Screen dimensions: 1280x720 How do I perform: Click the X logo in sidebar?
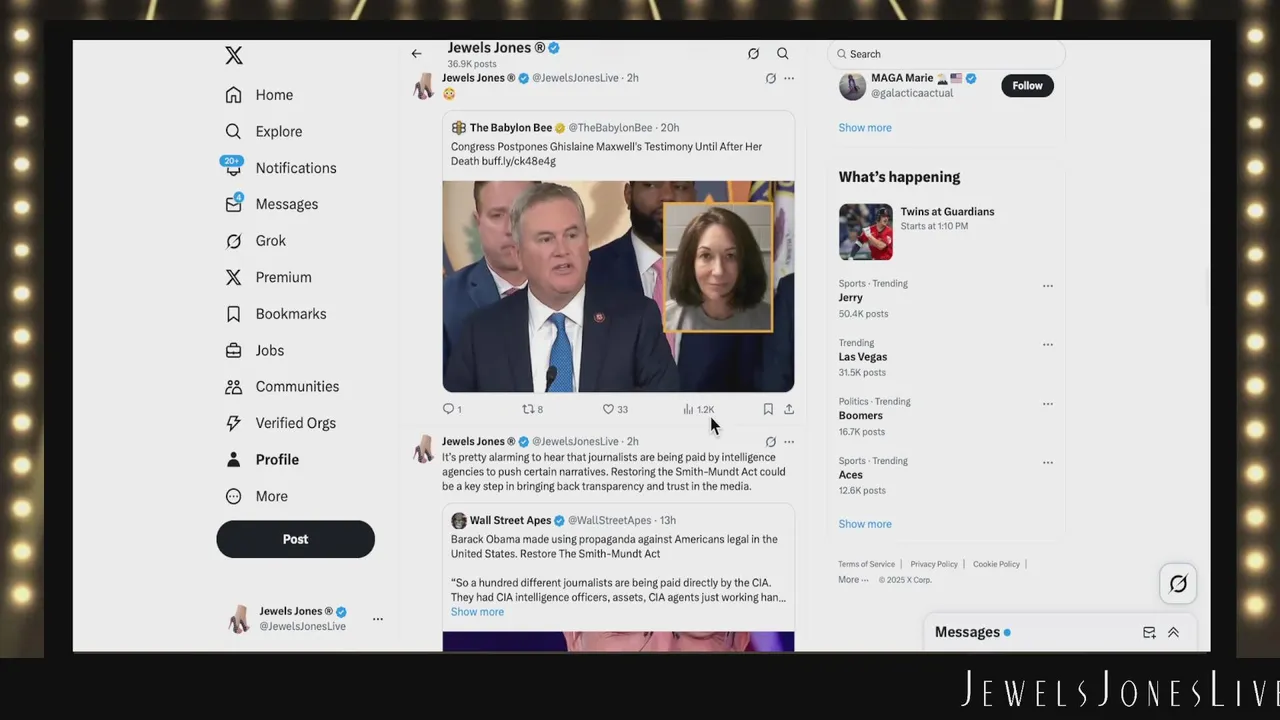coord(234,56)
